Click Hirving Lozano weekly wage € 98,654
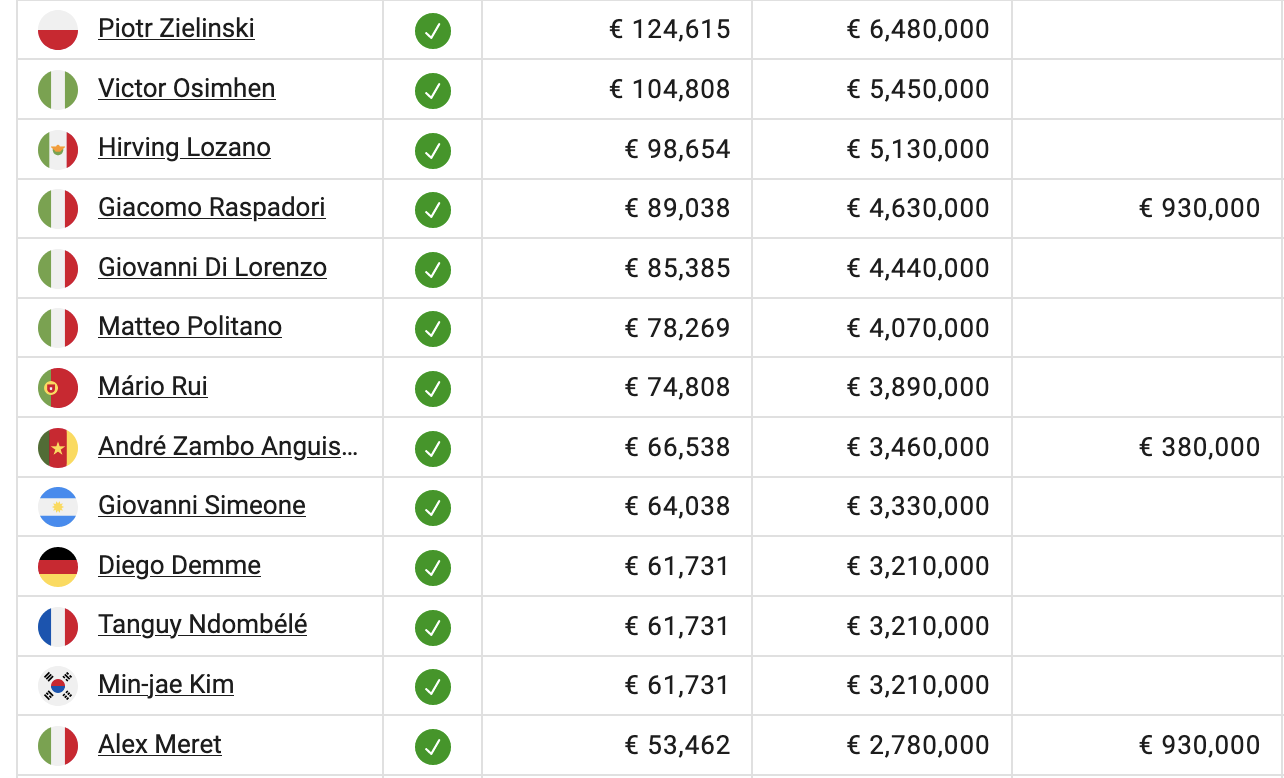The height and width of the screenshot is (778, 1284). pyautogui.click(x=677, y=149)
